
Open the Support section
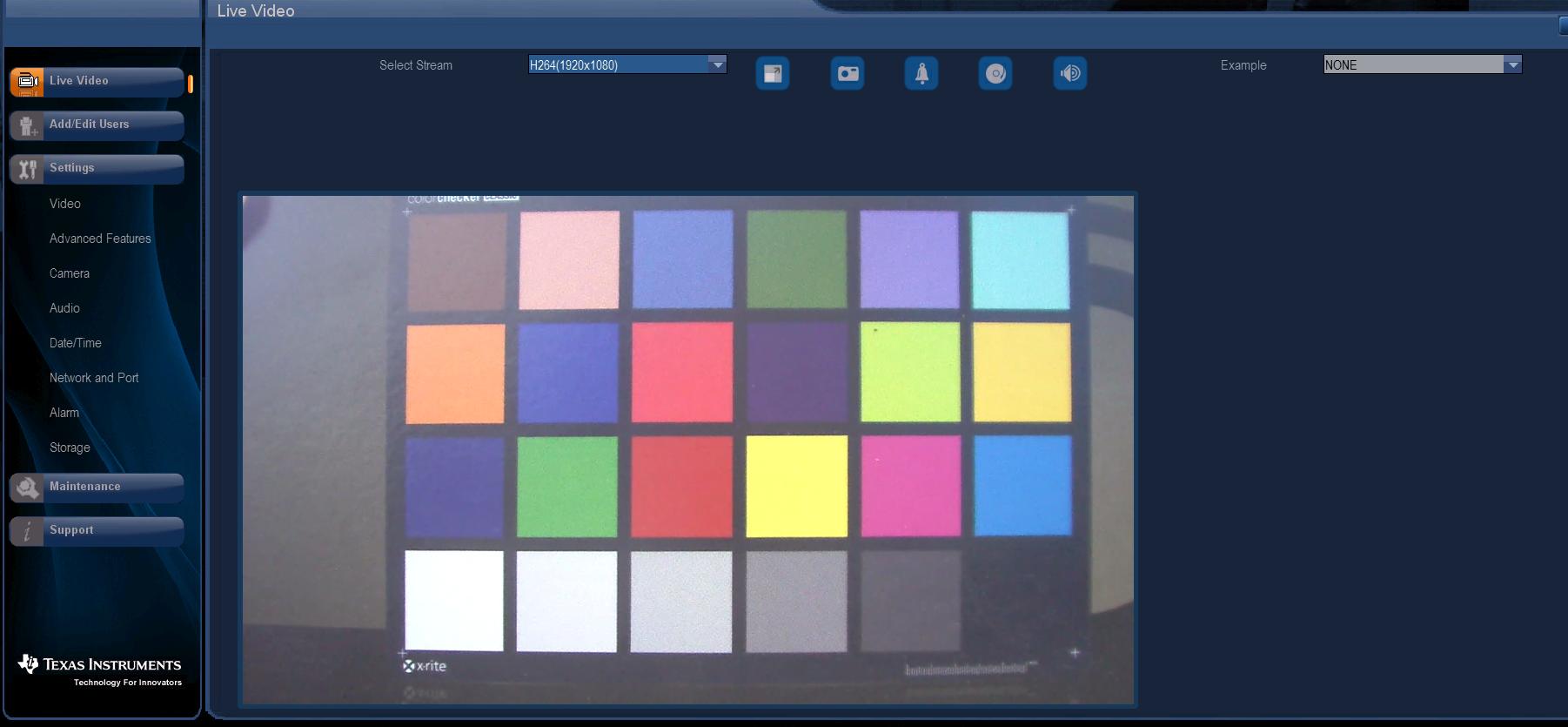point(97,530)
